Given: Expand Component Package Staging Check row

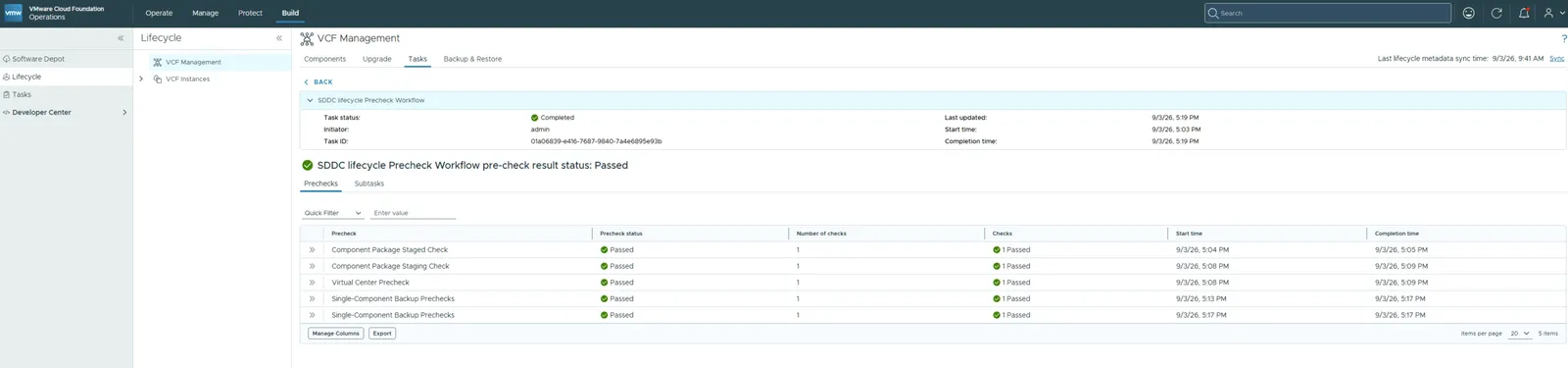Looking at the screenshot, I should pyautogui.click(x=312, y=266).
